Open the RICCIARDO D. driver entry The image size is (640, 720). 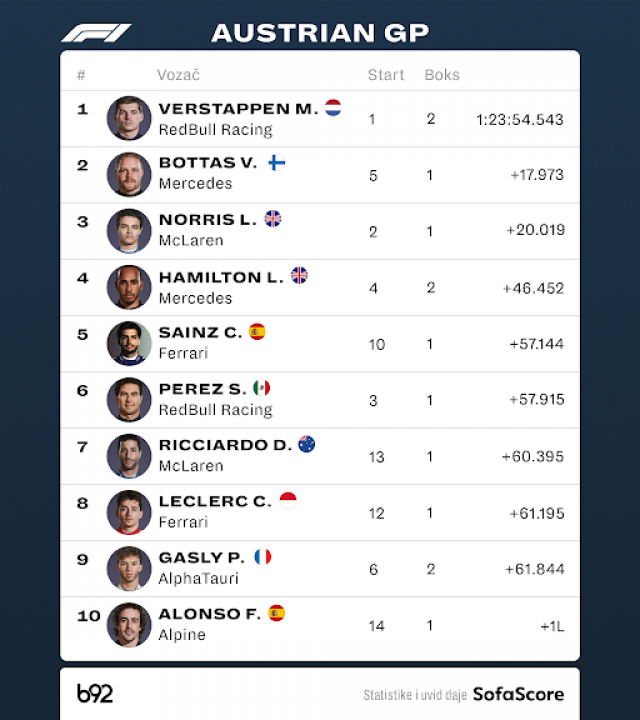pyautogui.click(x=226, y=445)
